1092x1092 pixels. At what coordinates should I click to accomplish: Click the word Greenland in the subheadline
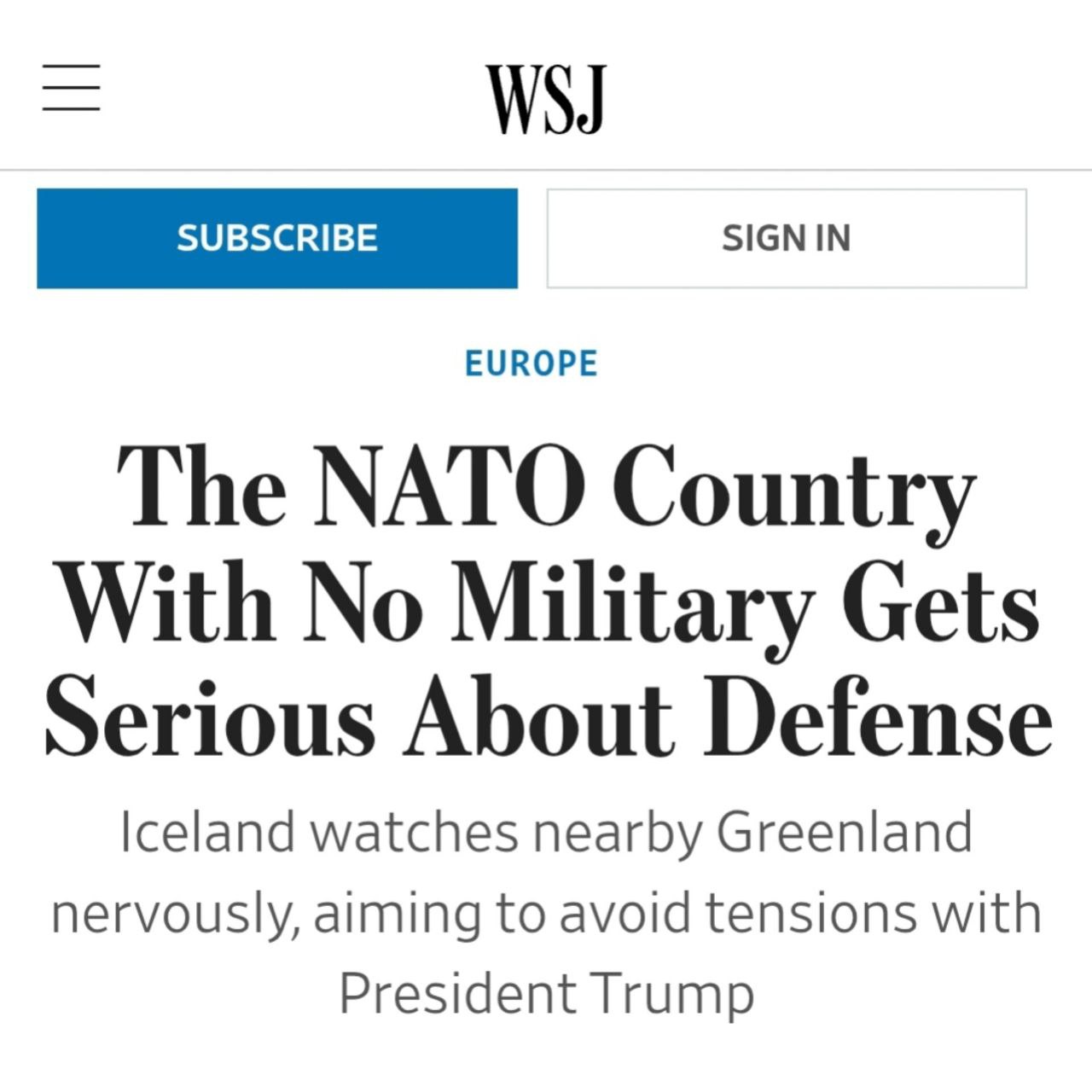point(844,832)
